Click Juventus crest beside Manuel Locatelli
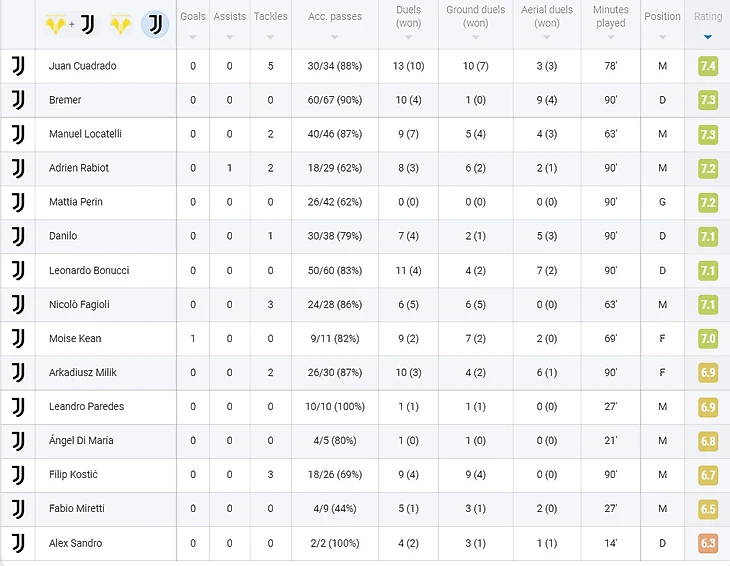The width and height of the screenshot is (730, 566). [18, 134]
